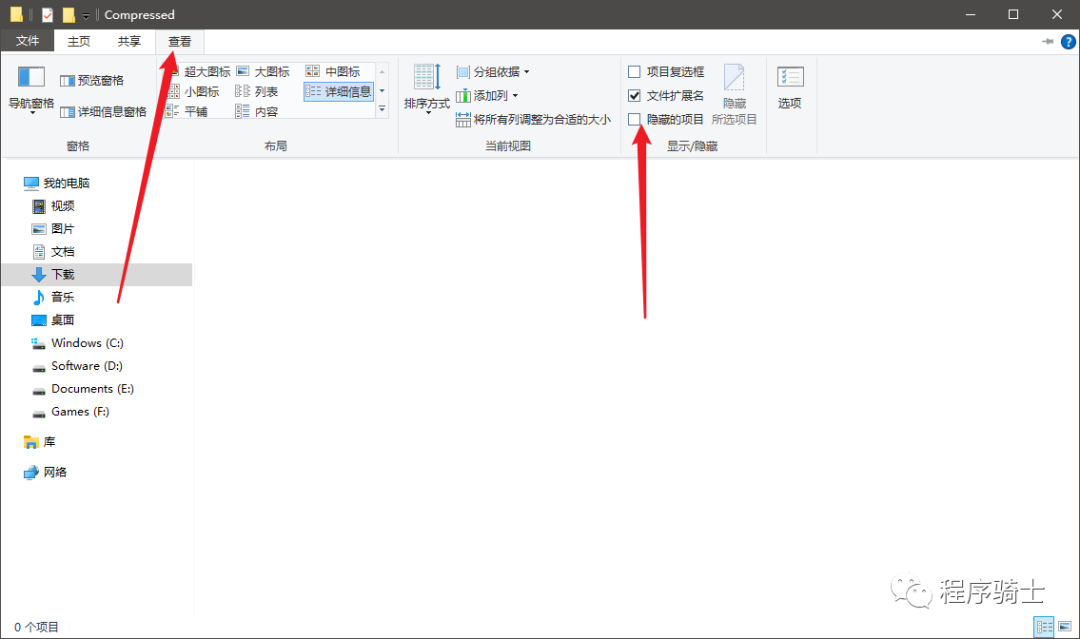The width and height of the screenshot is (1080, 639).
Task: Toggle the 预览窗格 preview pane
Action: click(92, 81)
